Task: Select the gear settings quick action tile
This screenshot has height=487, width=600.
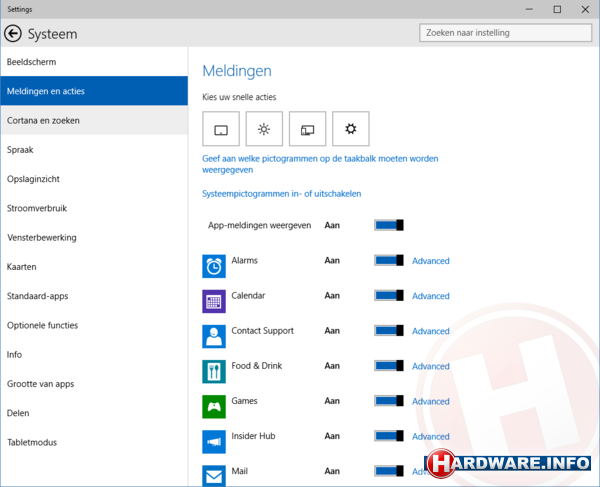Action: coord(351,129)
